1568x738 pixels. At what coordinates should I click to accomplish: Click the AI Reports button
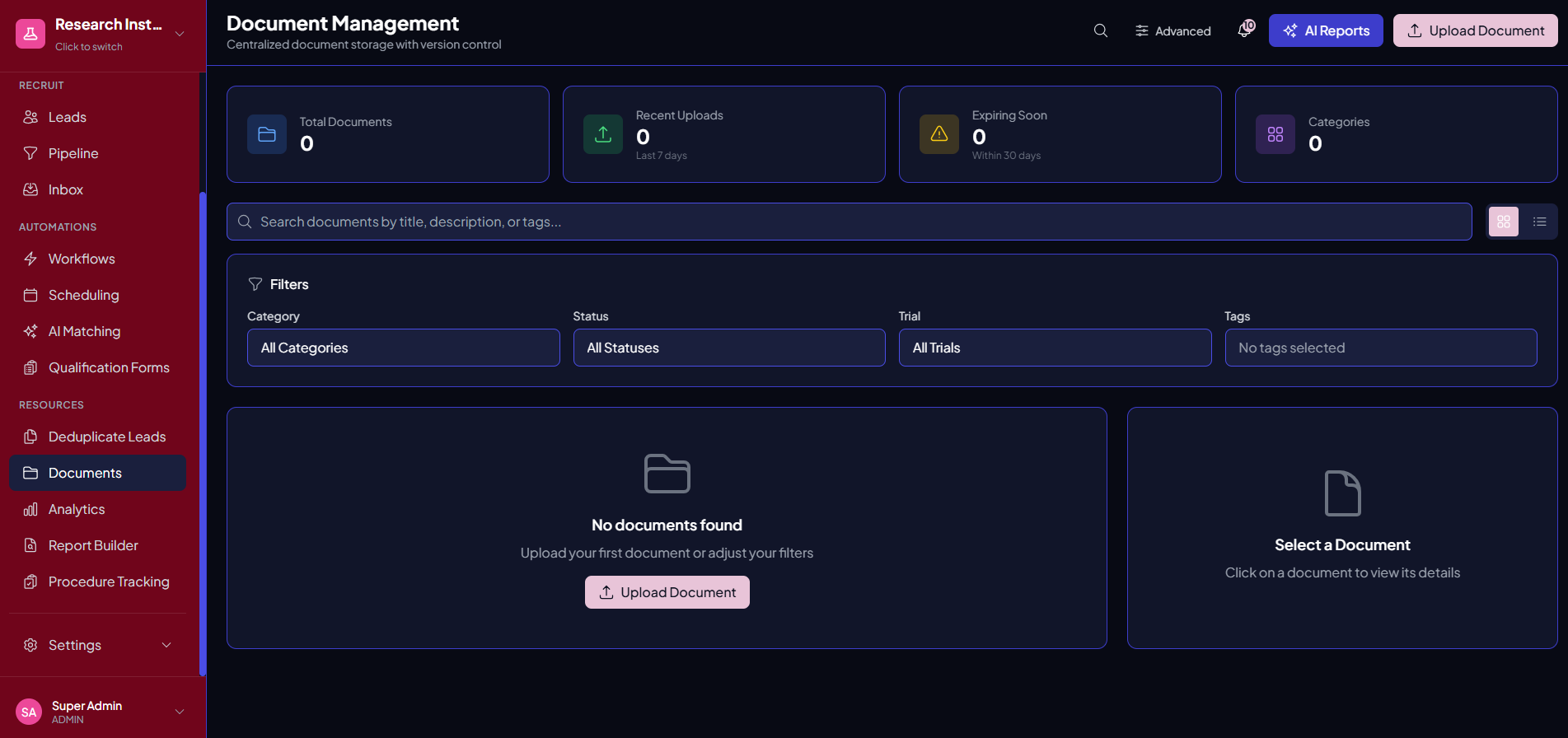pos(1326,30)
